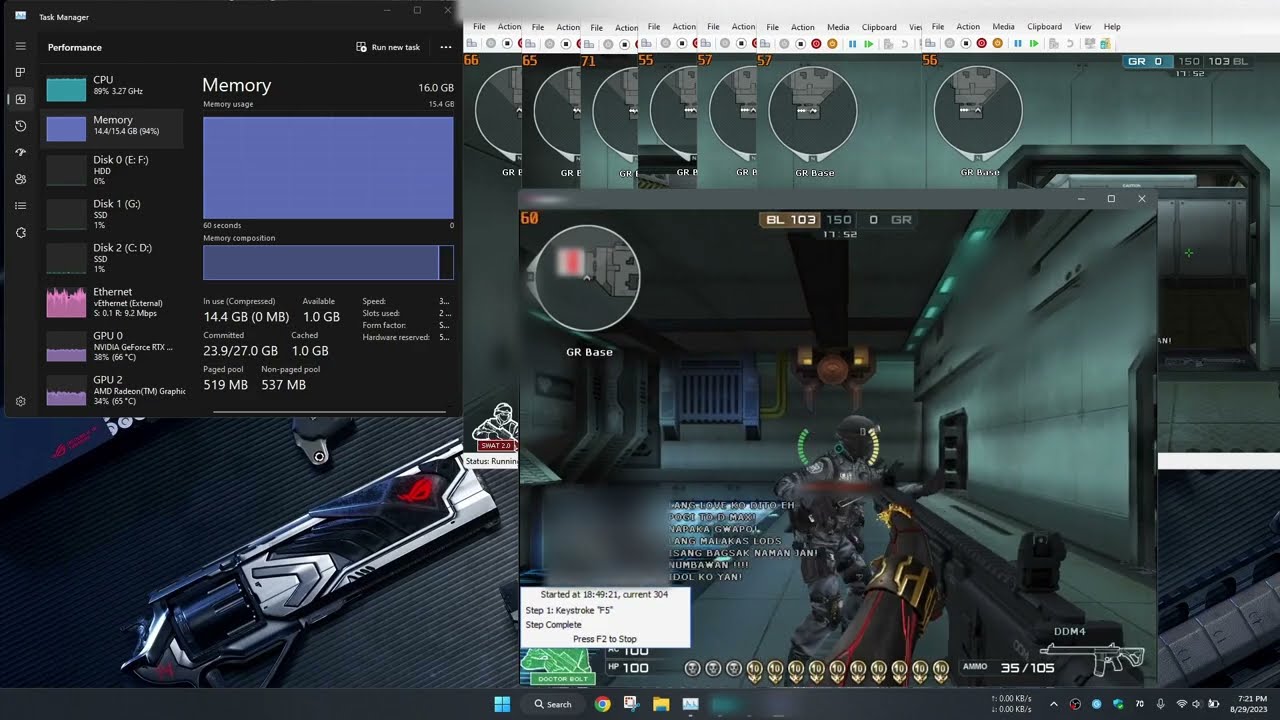Click the microphone tray icon

(x=1160, y=704)
